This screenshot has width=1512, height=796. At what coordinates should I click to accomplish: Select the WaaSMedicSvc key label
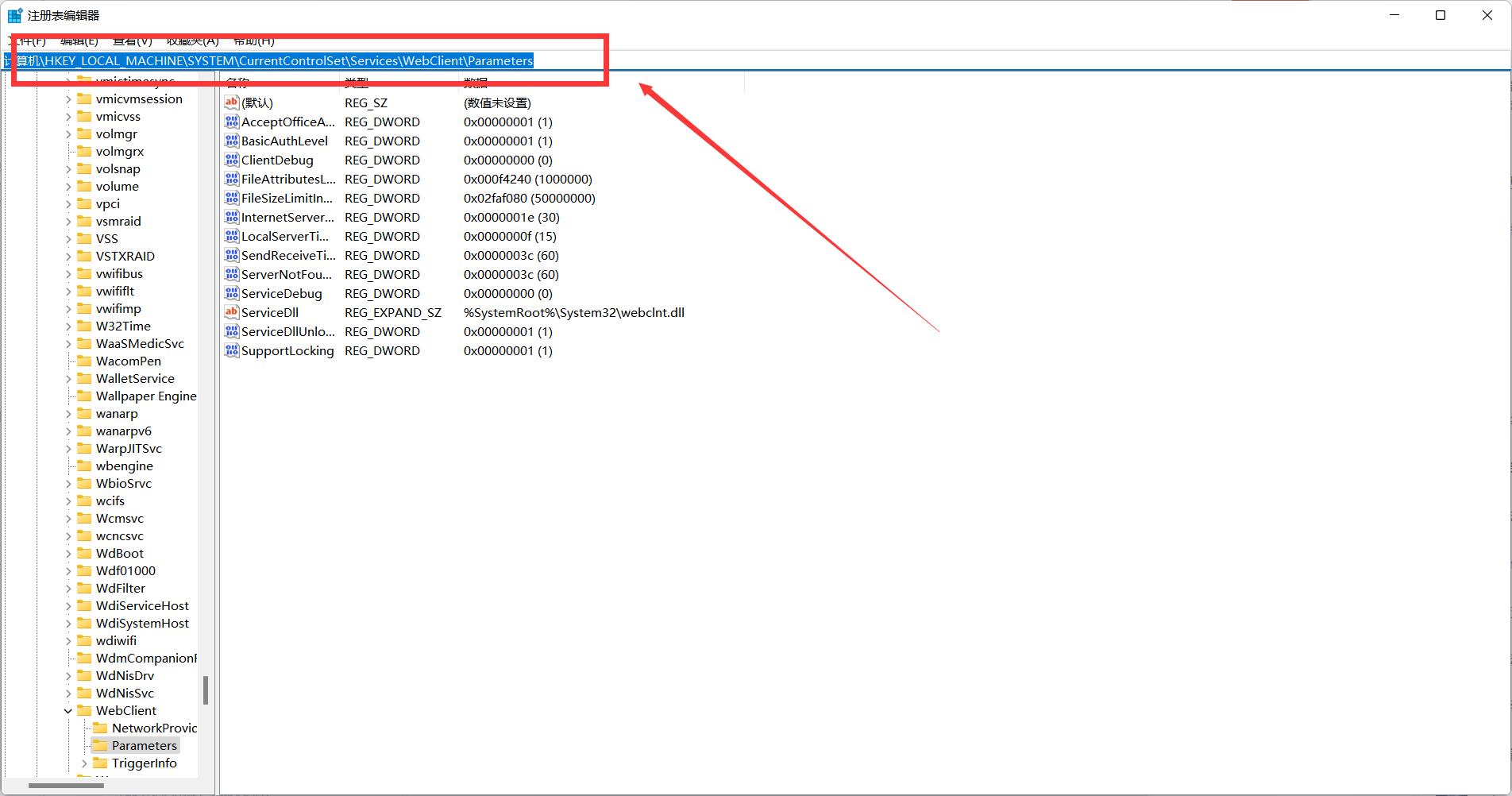tap(140, 343)
